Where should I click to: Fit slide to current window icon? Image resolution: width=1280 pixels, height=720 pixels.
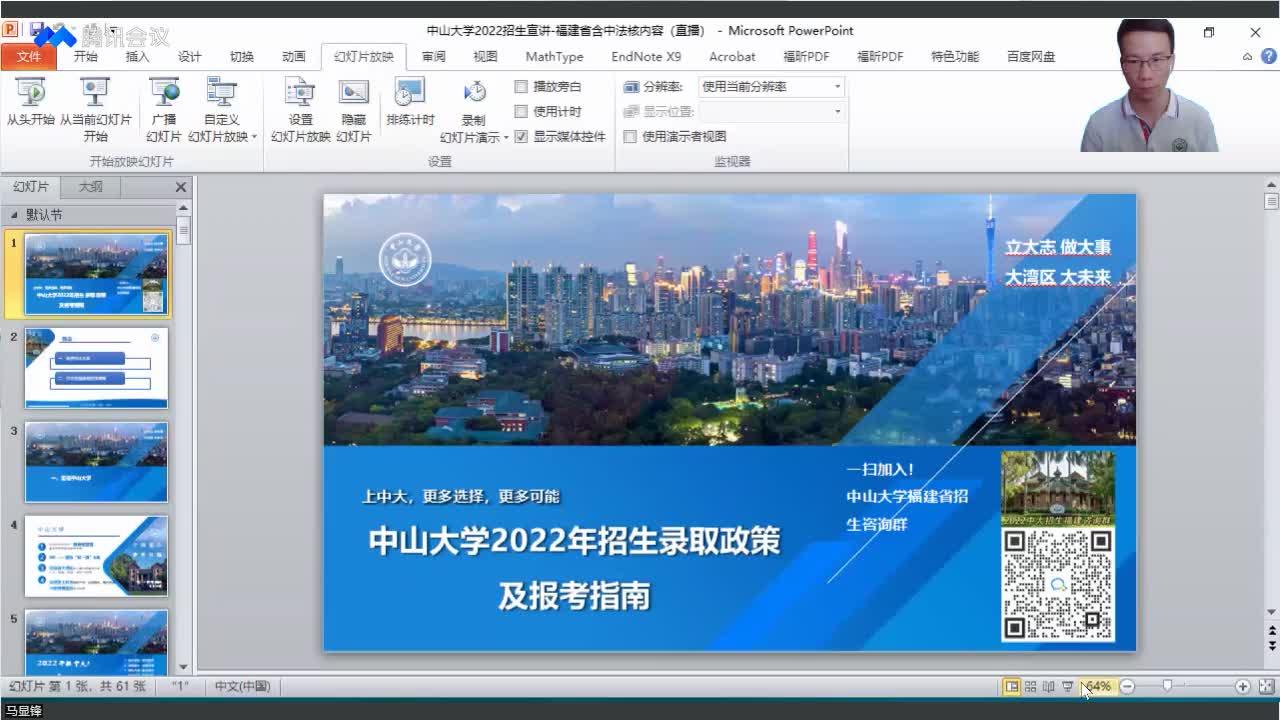[x=1266, y=687]
